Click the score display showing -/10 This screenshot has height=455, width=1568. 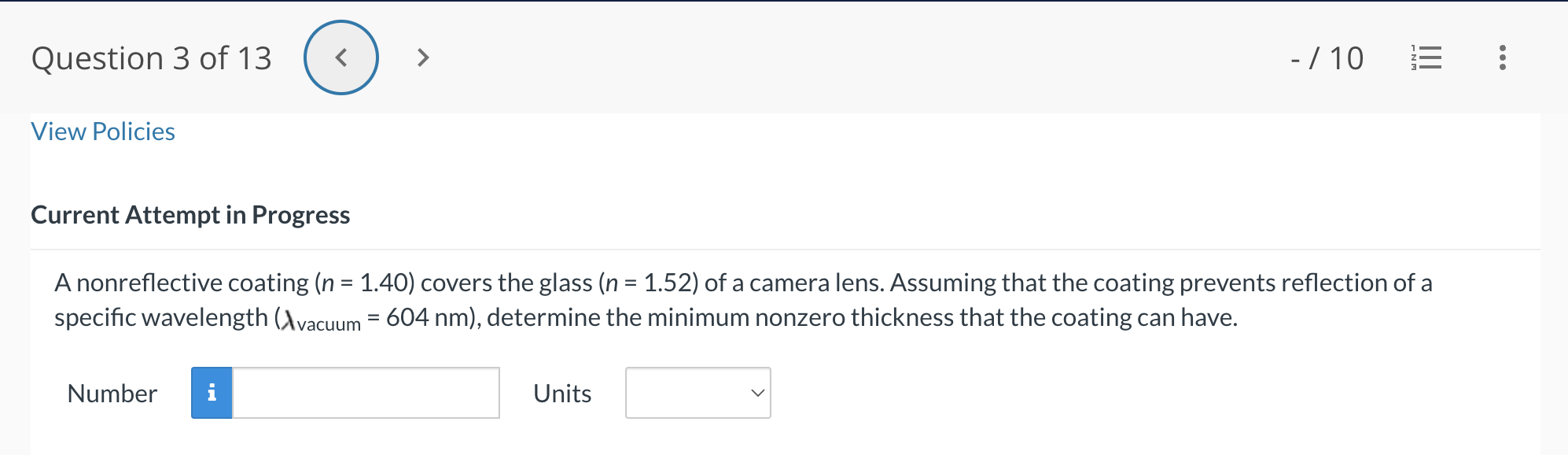coord(1327,58)
